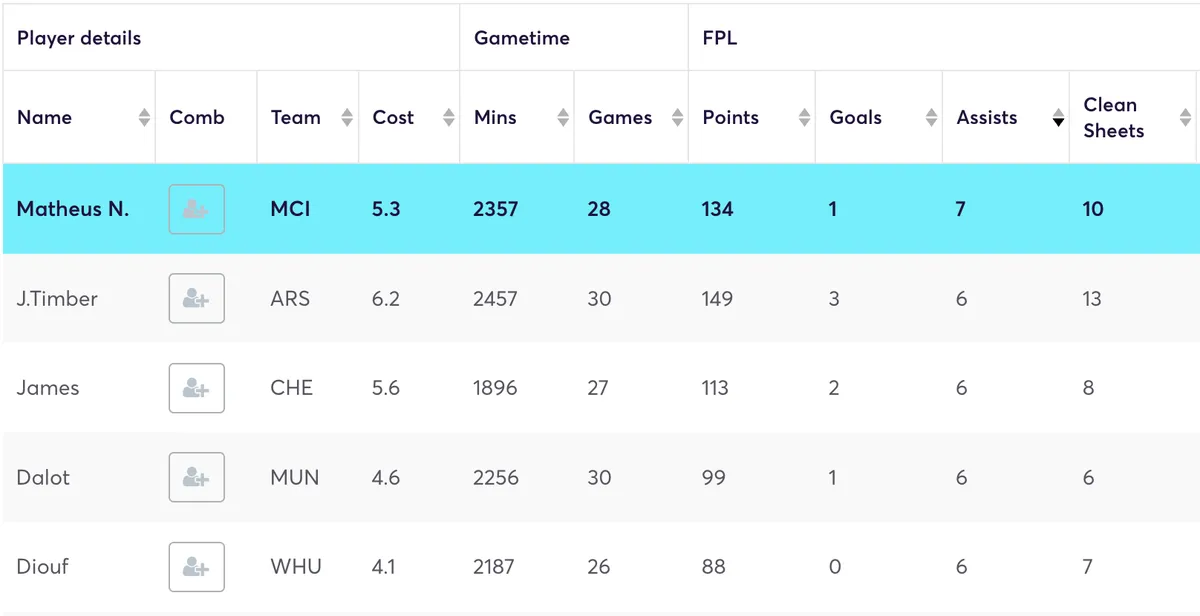Click the sort icon beside the Points header
1200x616 pixels.
[x=805, y=117]
